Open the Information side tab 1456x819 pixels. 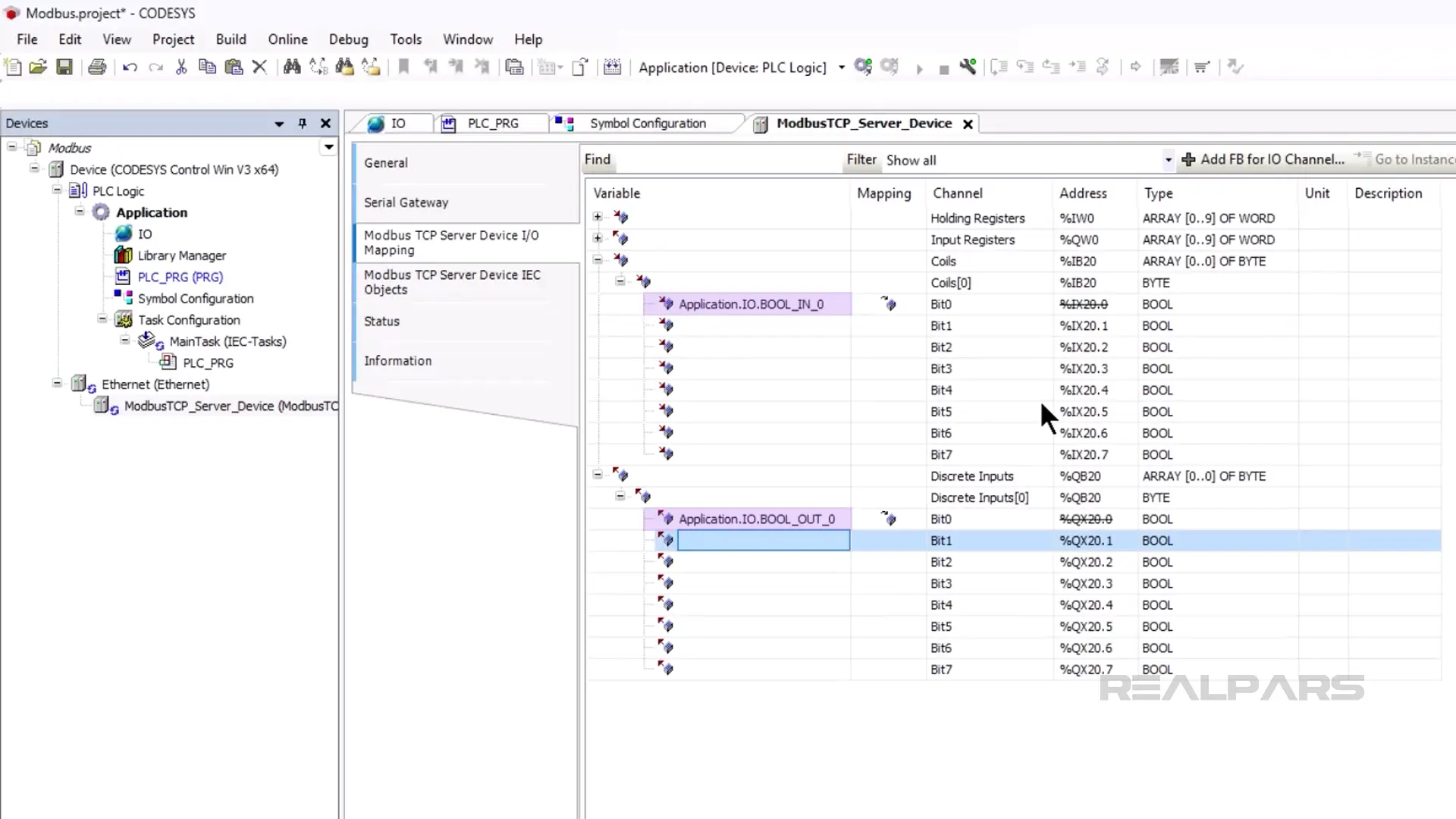466,361
